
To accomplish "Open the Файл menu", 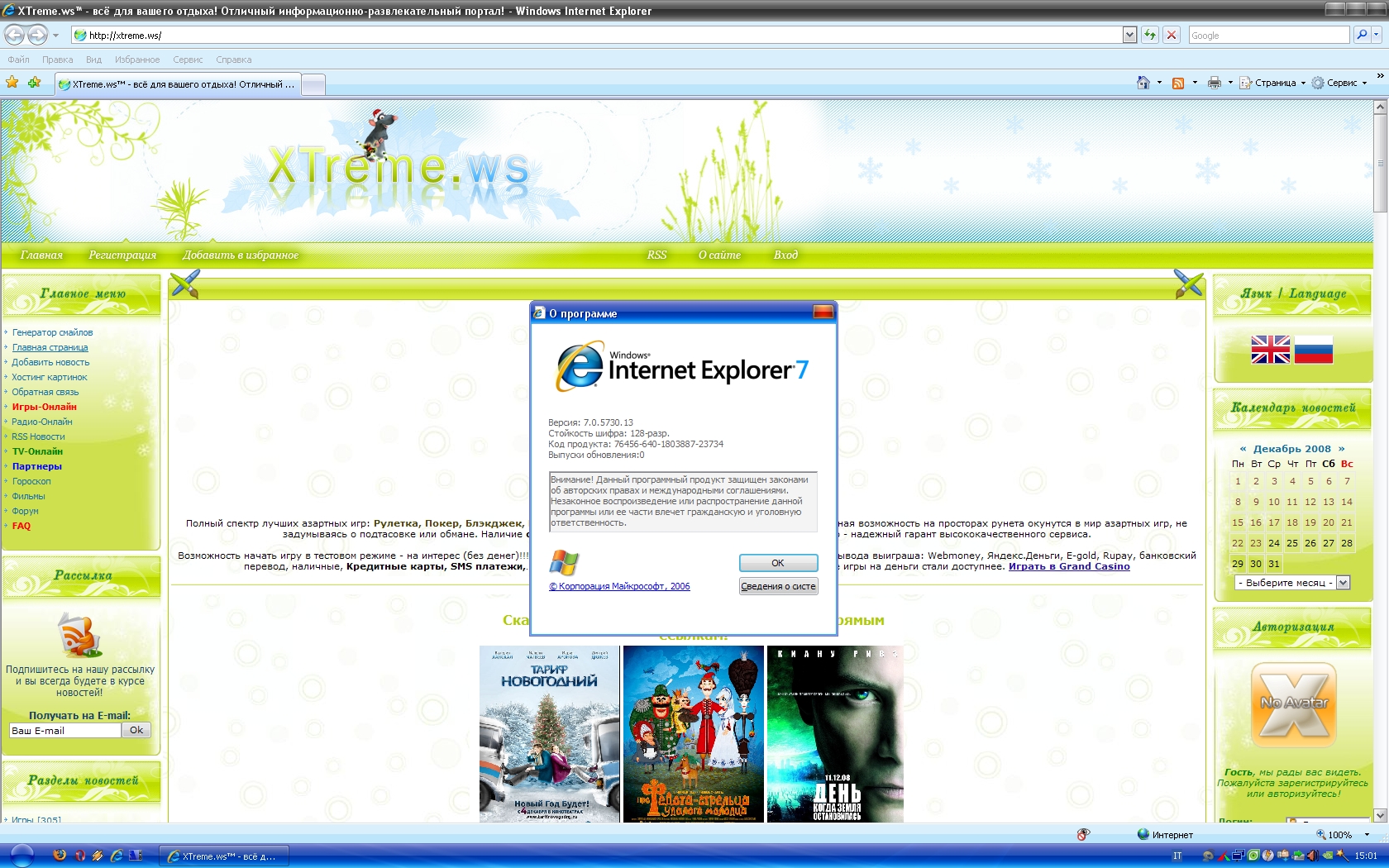I will pyautogui.click(x=18, y=60).
